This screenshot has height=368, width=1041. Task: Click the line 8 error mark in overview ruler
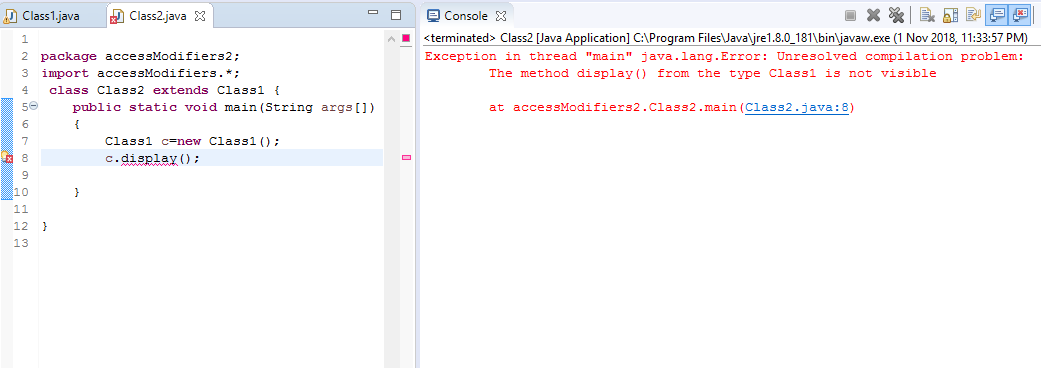pos(407,157)
